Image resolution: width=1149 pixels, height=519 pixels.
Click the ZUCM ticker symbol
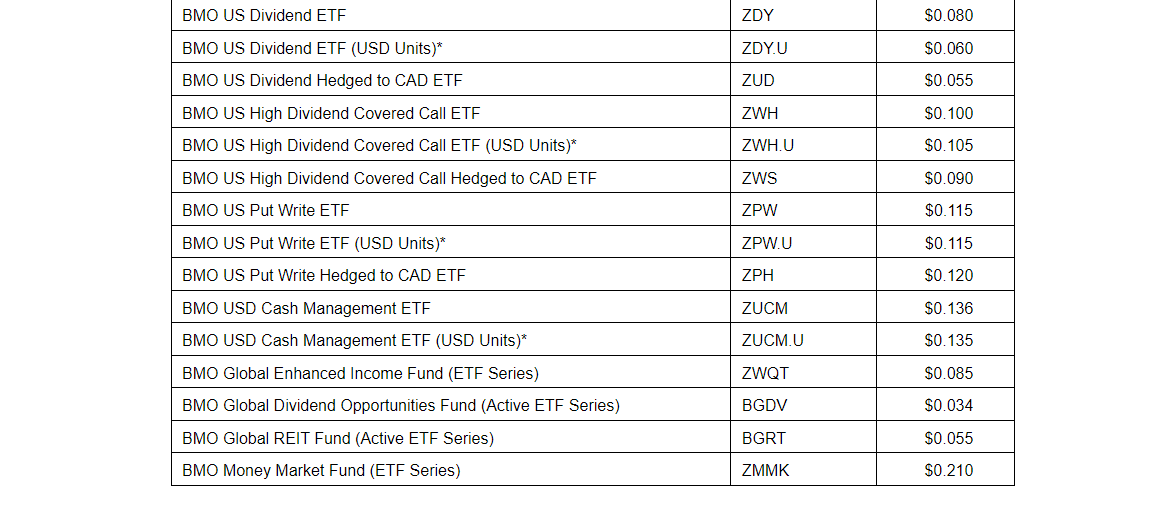(765, 308)
